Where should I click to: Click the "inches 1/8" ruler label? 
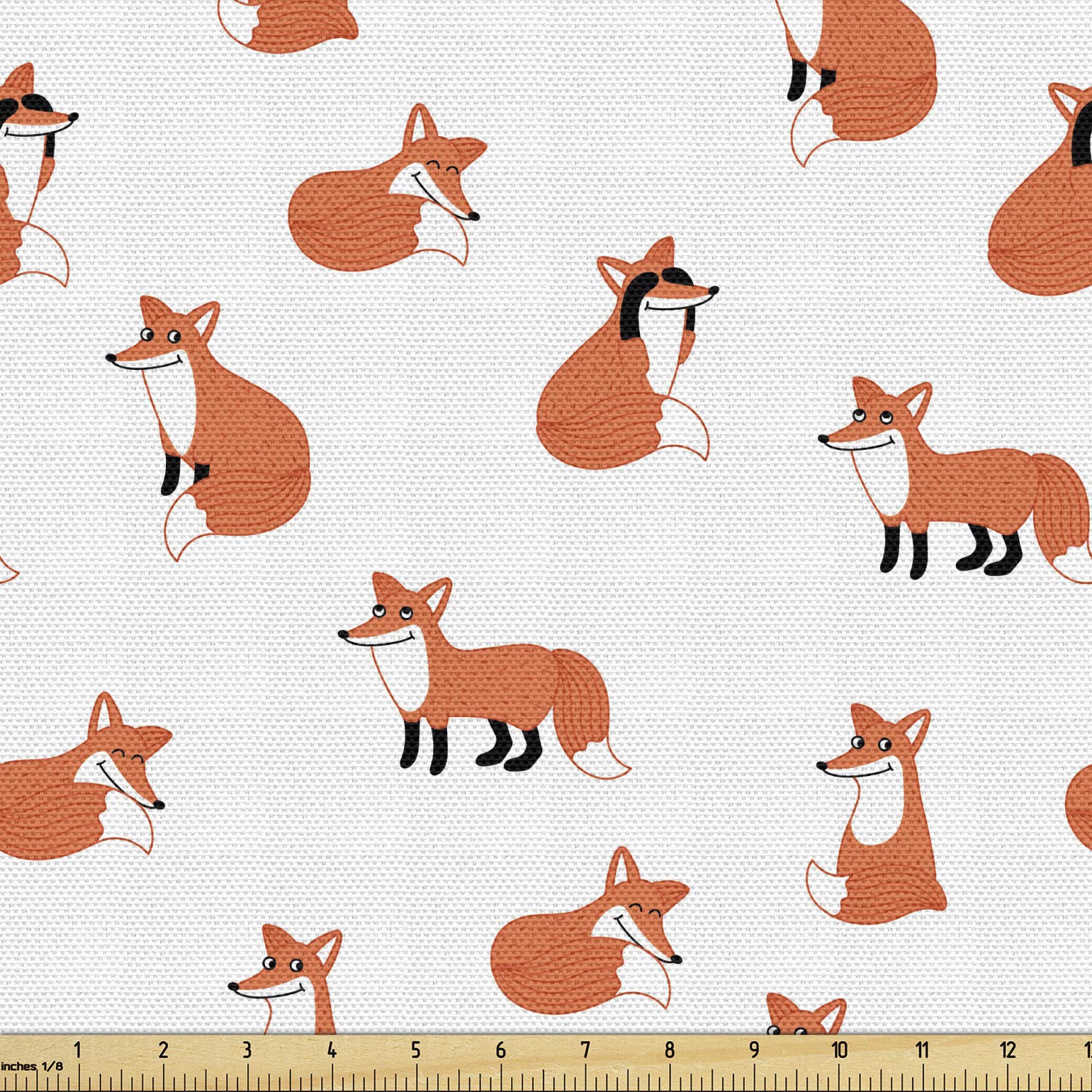32,1067
